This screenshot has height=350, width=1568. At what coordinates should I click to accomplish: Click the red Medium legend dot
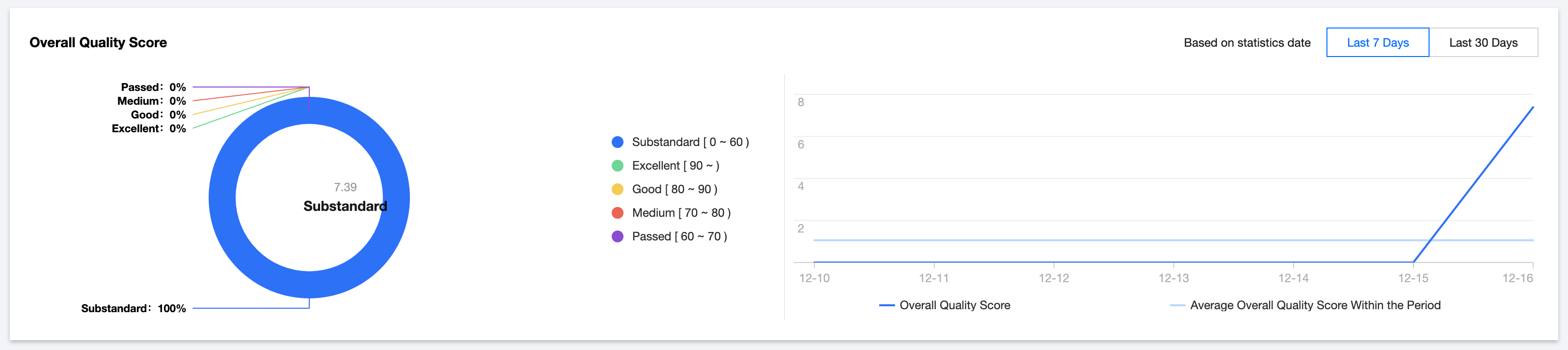tap(617, 213)
